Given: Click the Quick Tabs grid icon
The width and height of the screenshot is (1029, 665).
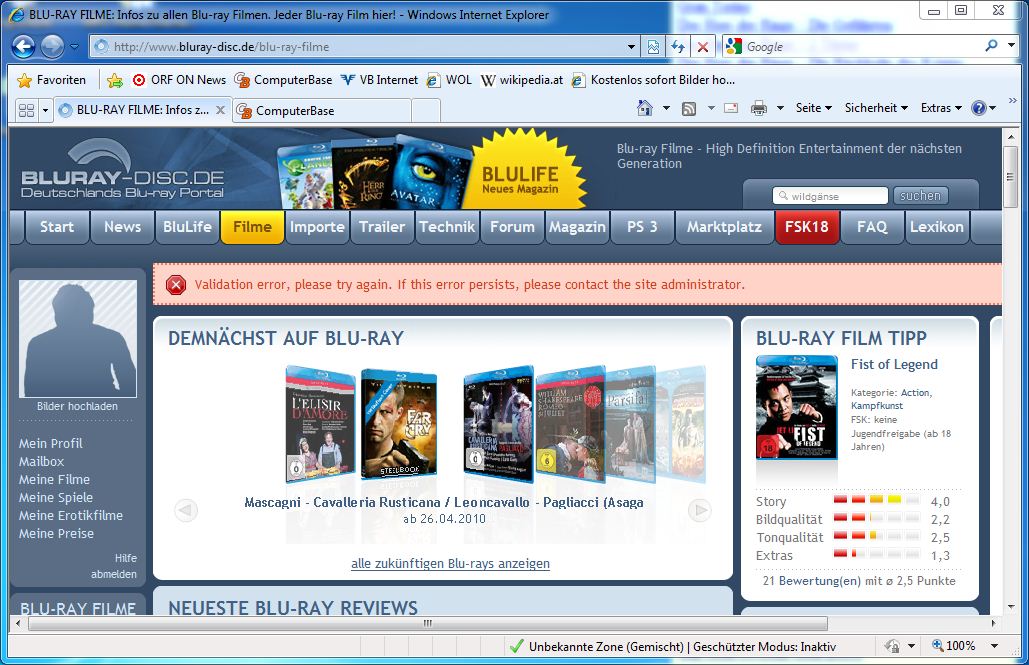Looking at the screenshot, I should (x=26, y=110).
